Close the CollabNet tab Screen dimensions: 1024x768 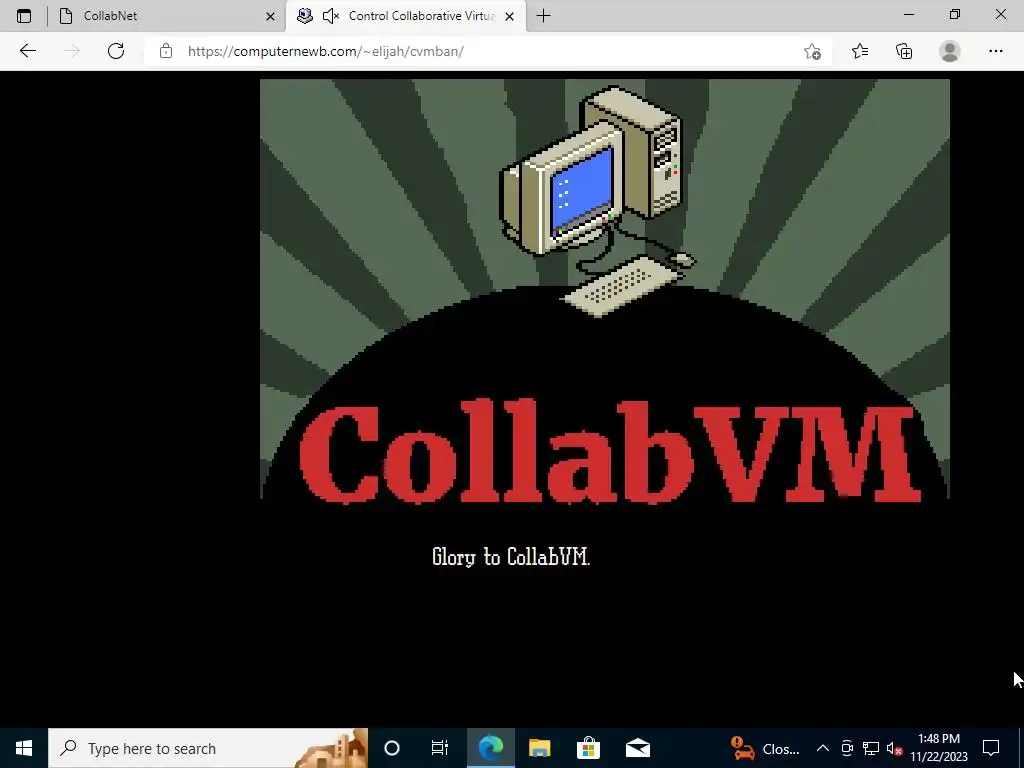pyautogui.click(x=270, y=16)
